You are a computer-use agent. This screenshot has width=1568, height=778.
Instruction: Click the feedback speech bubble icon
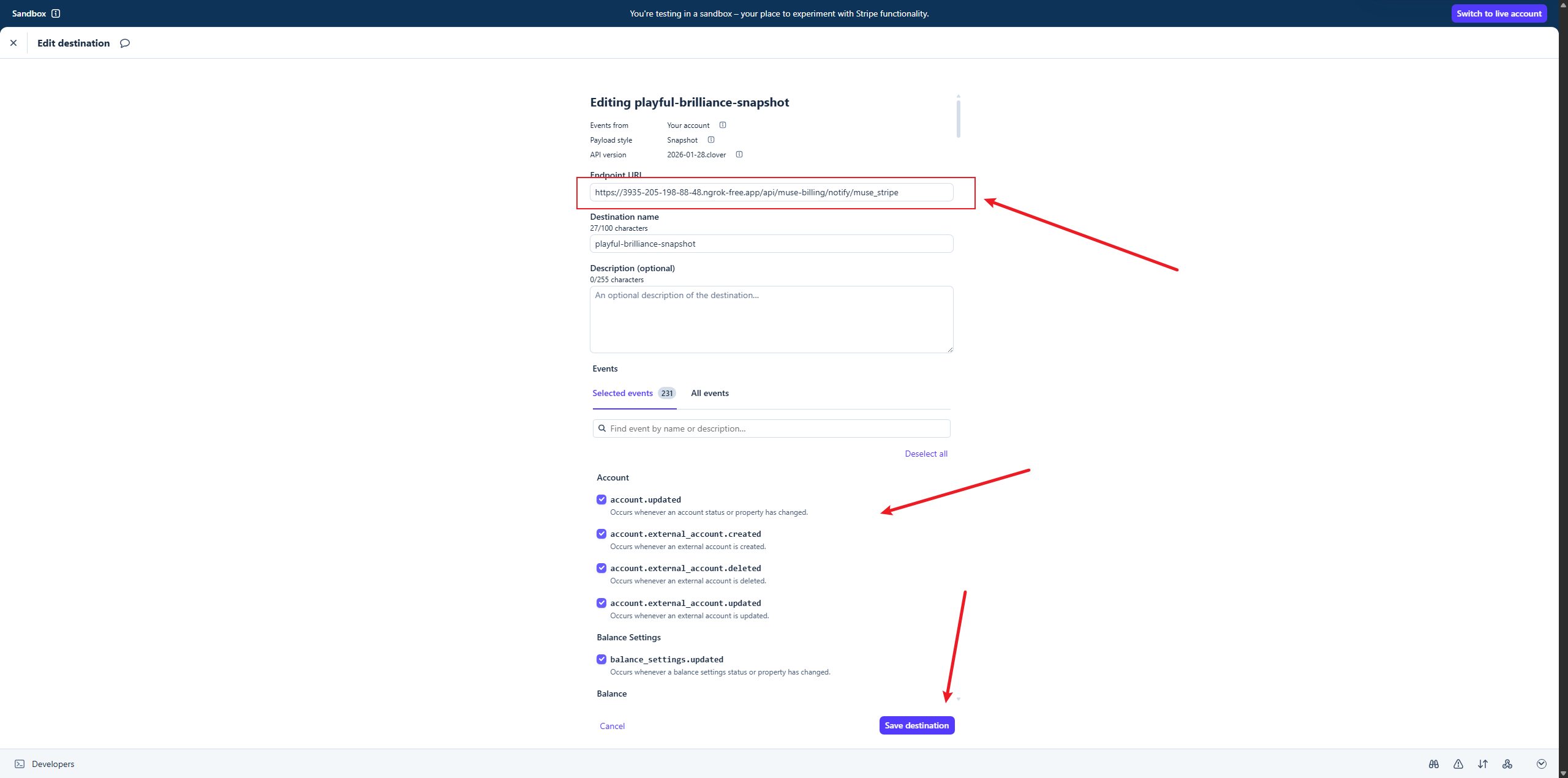click(x=125, y=43)
